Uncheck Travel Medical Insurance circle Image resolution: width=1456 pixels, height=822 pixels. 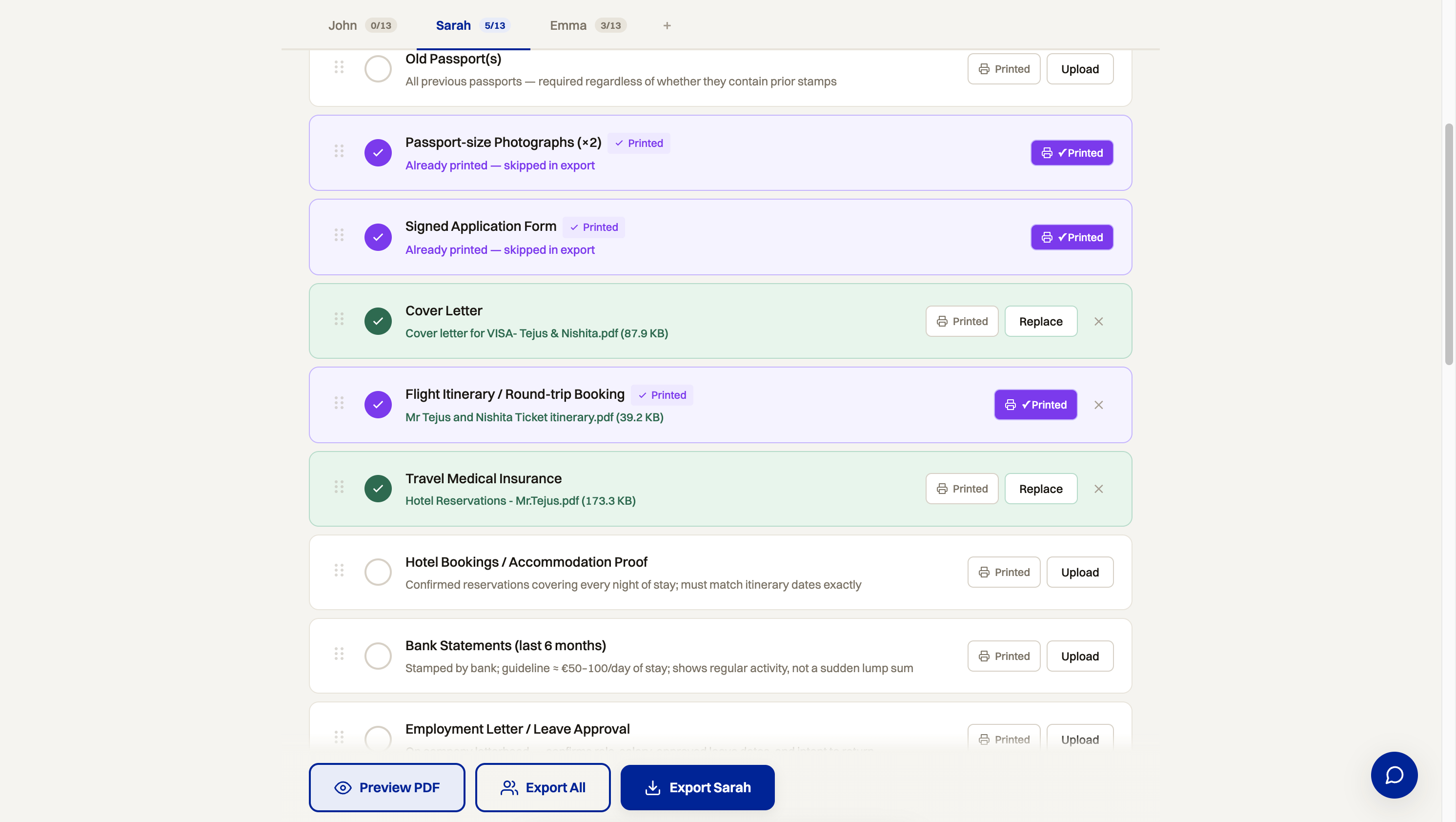(x=378, y=489)
